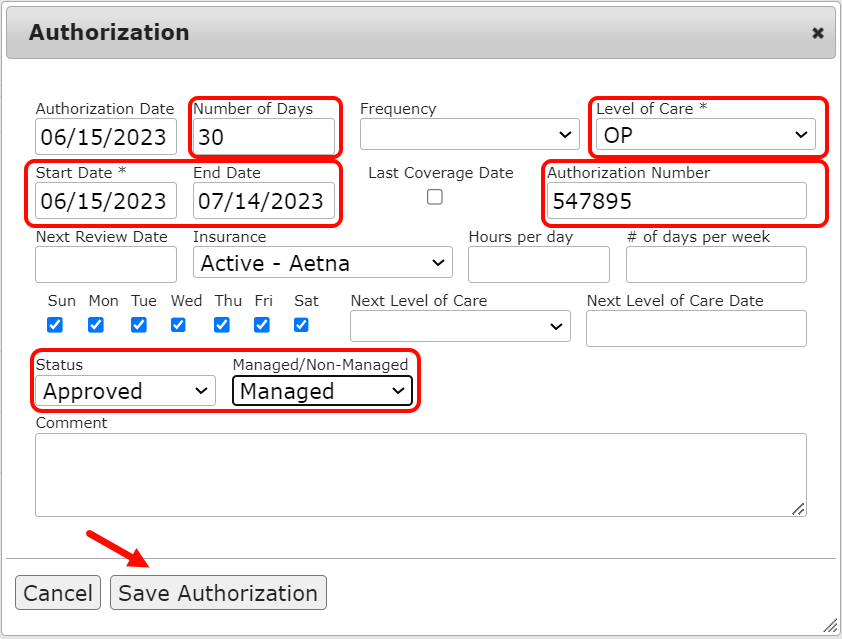The height and width of the screenshot is (639, 842).
Task: Toggle the Last Coverage Date checkbox
Action: click(435, 197)
